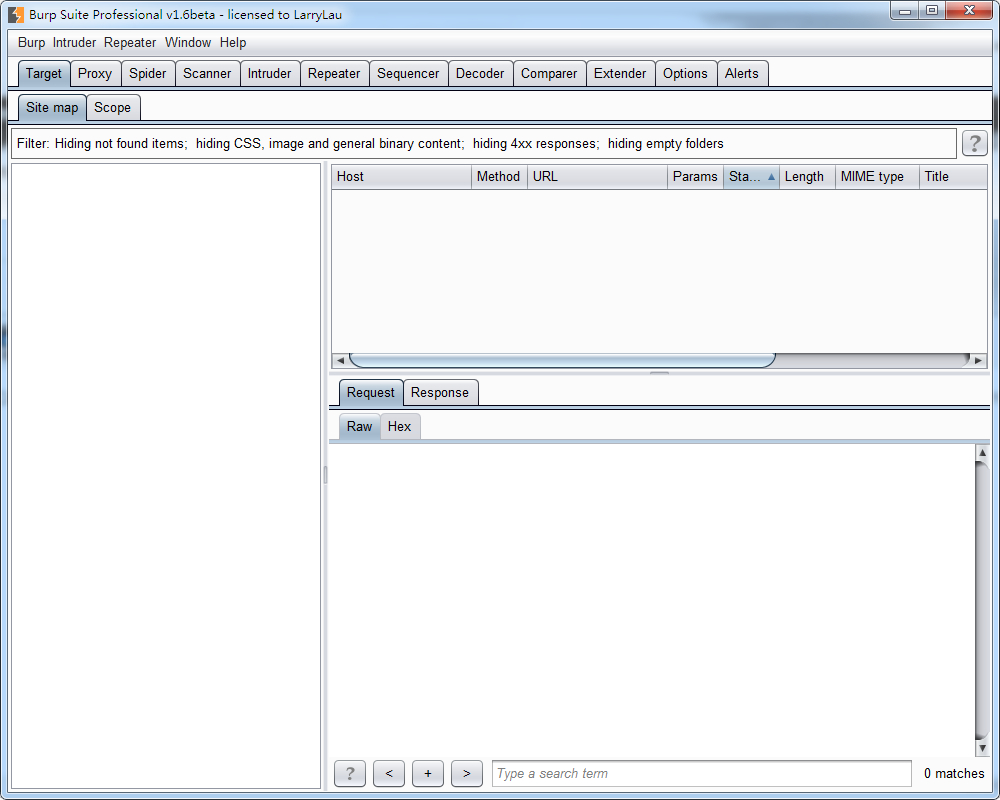Sort the table by Params column
Image resolution: width=1000 pixels, height=800 pixels.
point(695,177)
